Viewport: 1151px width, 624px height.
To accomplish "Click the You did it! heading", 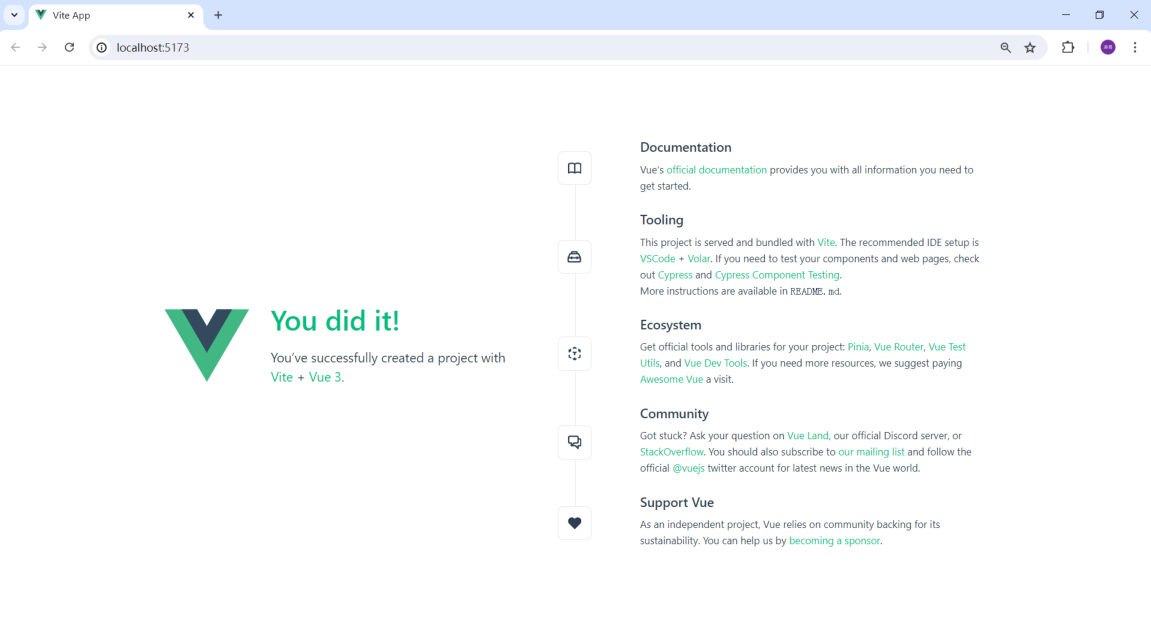I will (x=335, y=321).
